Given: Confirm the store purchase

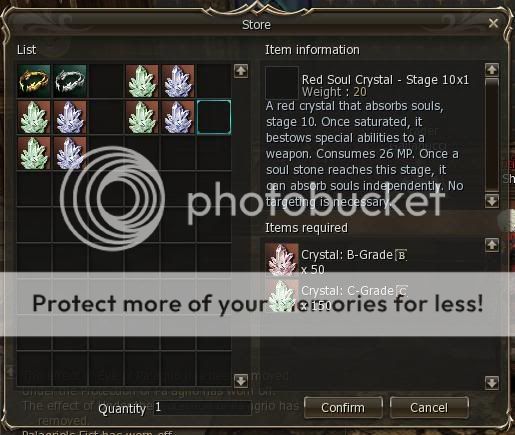Looking at the screenshot, I should pyautogui.click(x=343, y=408).
